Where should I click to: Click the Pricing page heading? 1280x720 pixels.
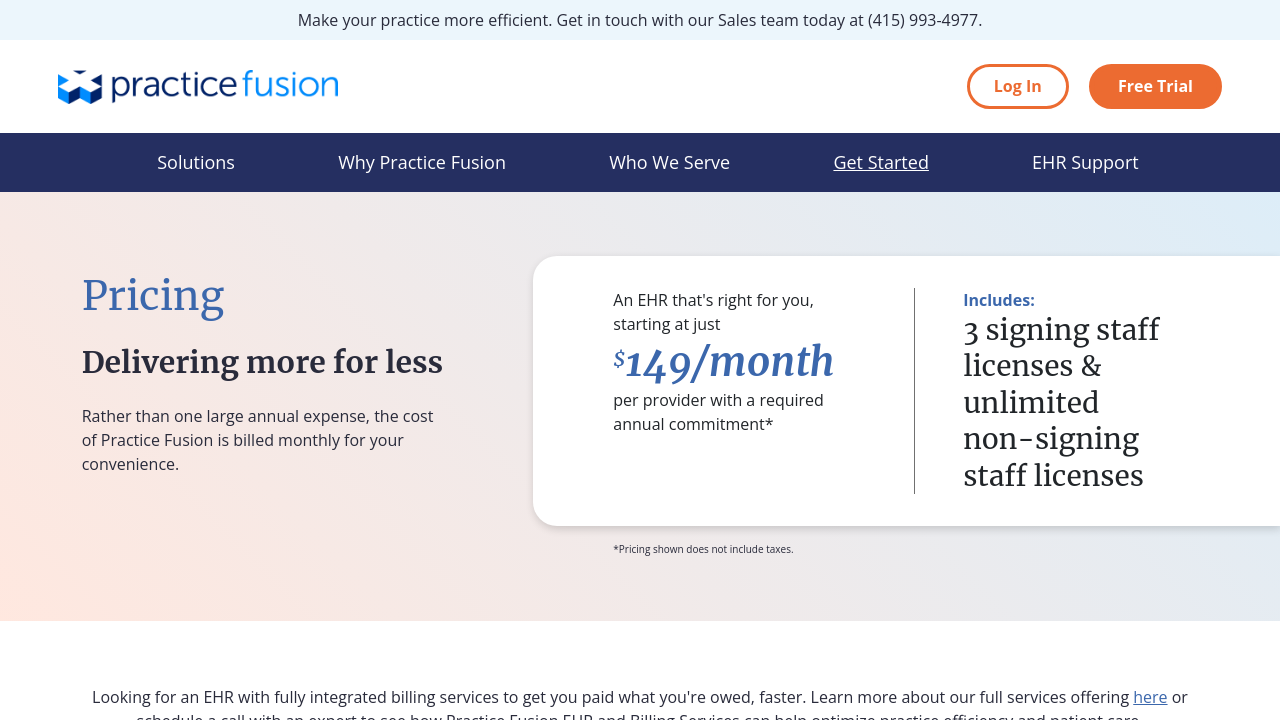[x=153, y=296]
